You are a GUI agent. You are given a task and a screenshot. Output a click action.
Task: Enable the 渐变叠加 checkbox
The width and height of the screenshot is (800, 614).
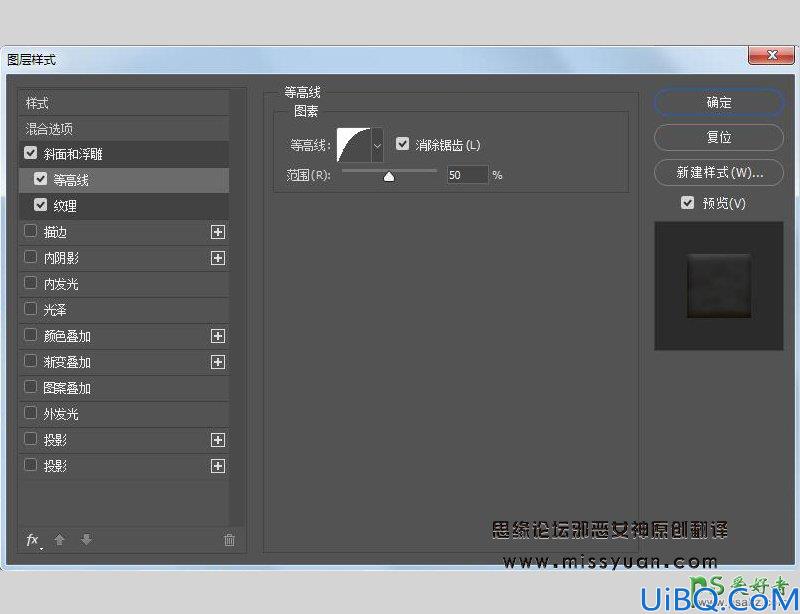[x=31, y=361]
